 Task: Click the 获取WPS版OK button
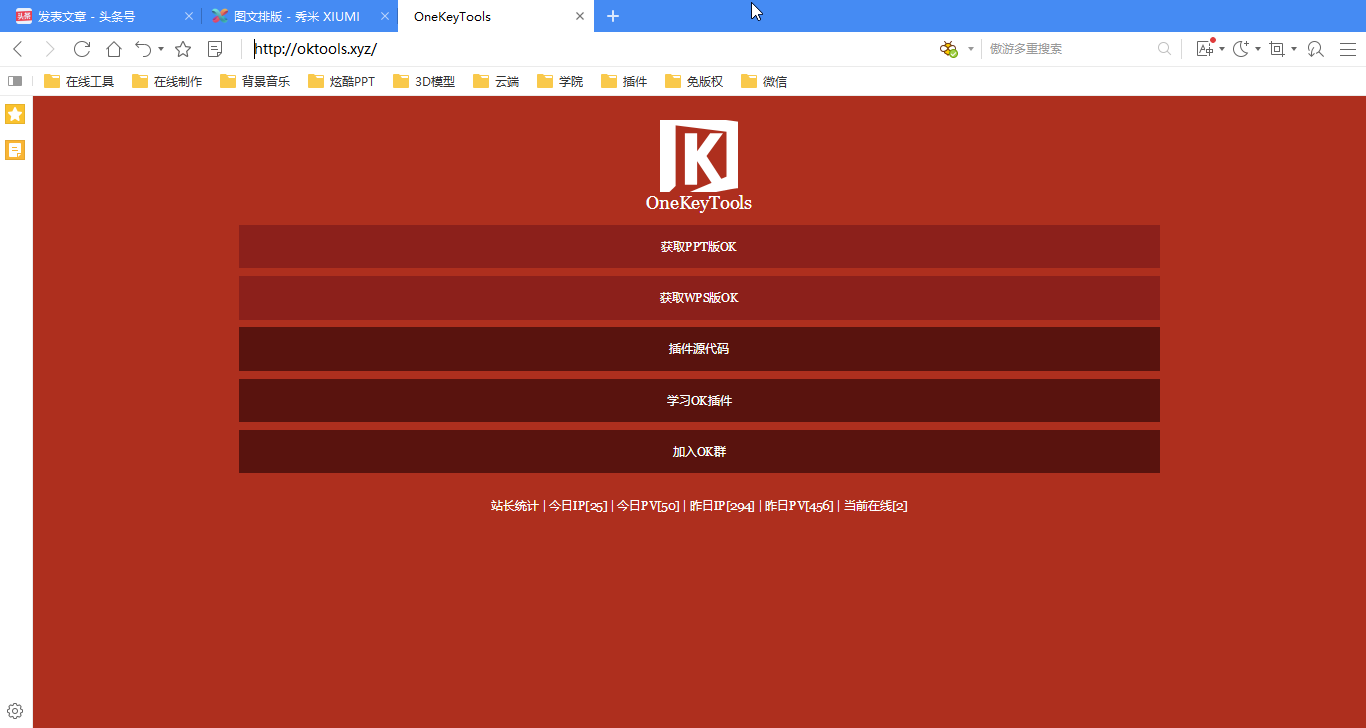(699, 298)
